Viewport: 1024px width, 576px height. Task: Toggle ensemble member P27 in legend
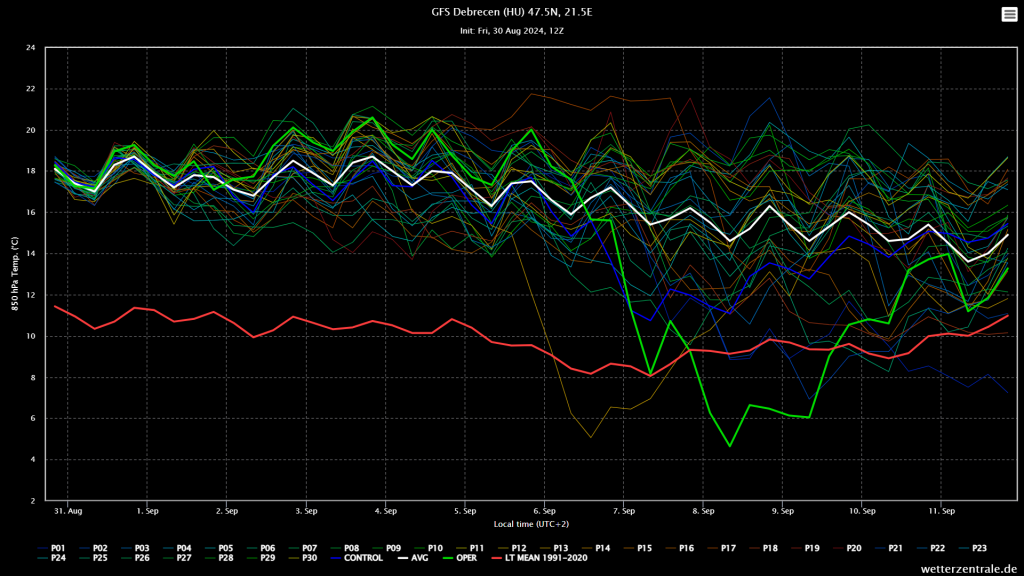pyautogui.click(x=184, y=558)
